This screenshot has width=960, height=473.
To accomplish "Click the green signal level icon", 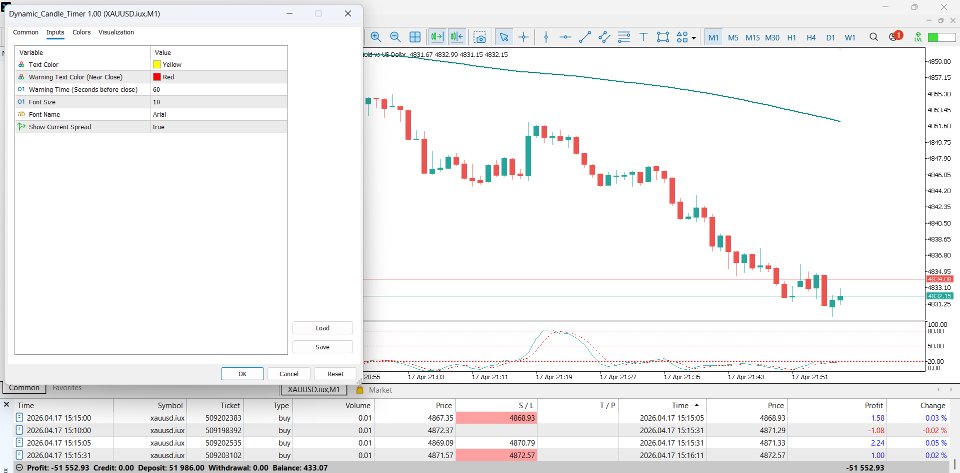I will [918, 37].
